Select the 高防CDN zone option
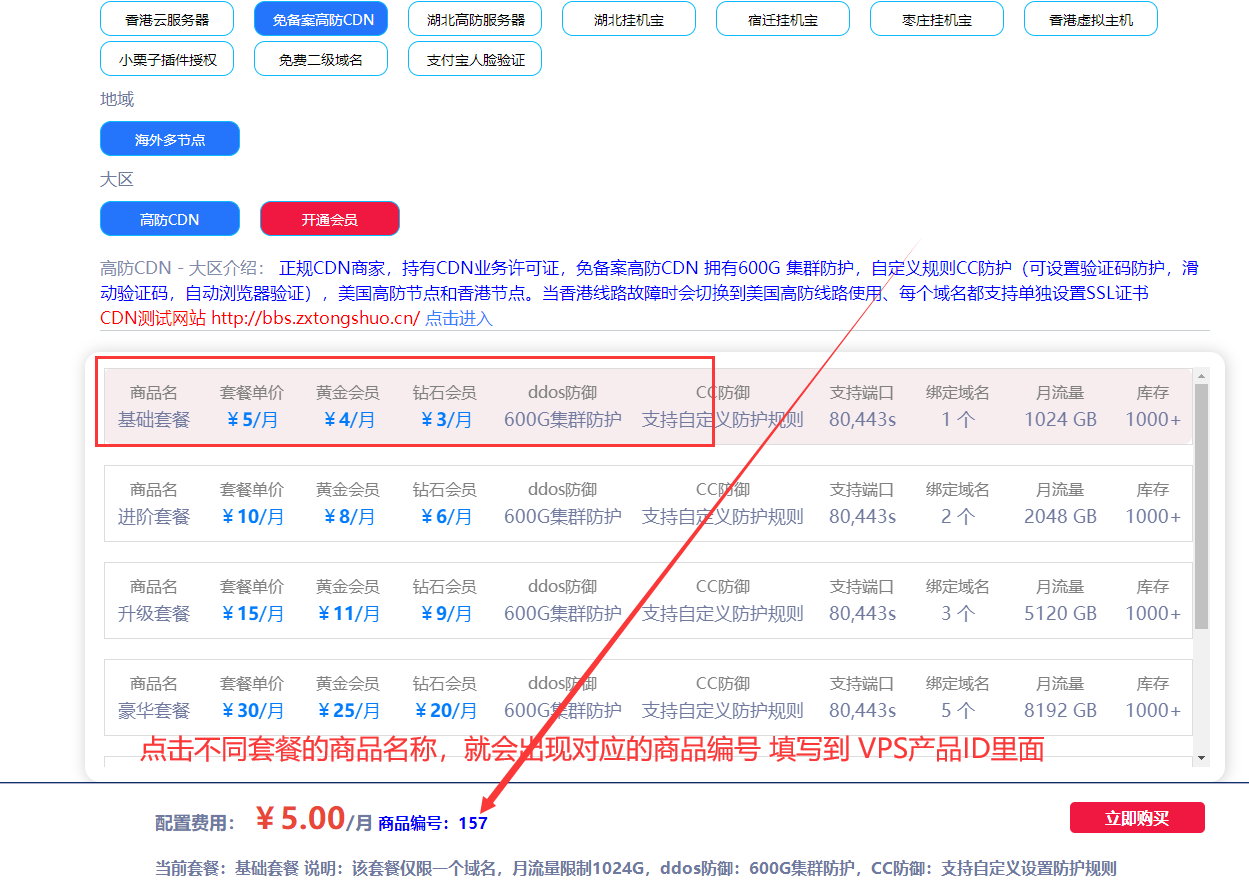Viewport: 1249px width, 881px height. click(170, 219)
